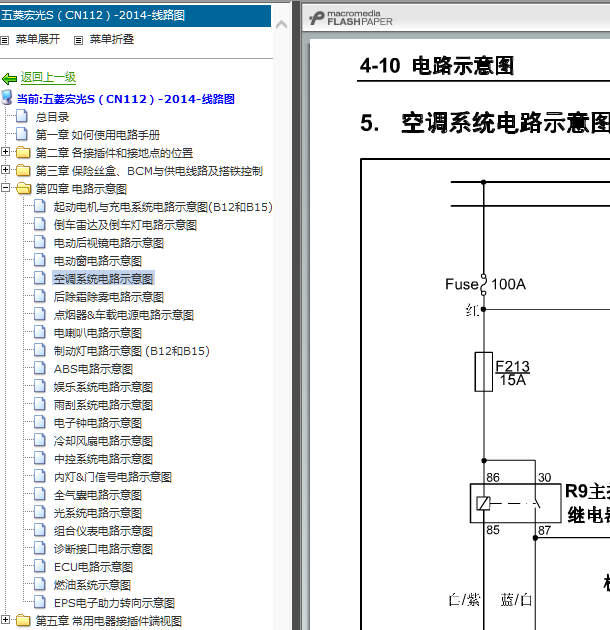
Task: Click the green back arrow icon
Action: (9, 78)
